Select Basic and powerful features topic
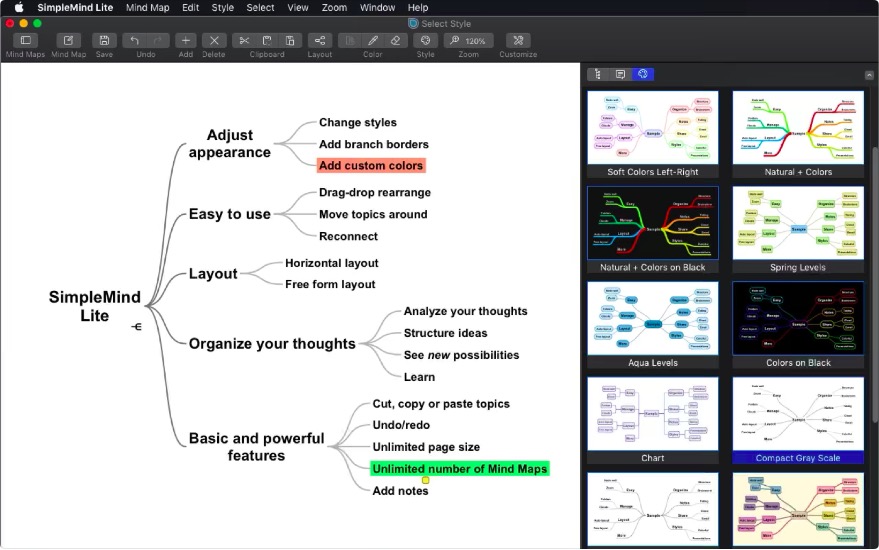This screenshot has width=879, height=550. click(x=256, y=447)
